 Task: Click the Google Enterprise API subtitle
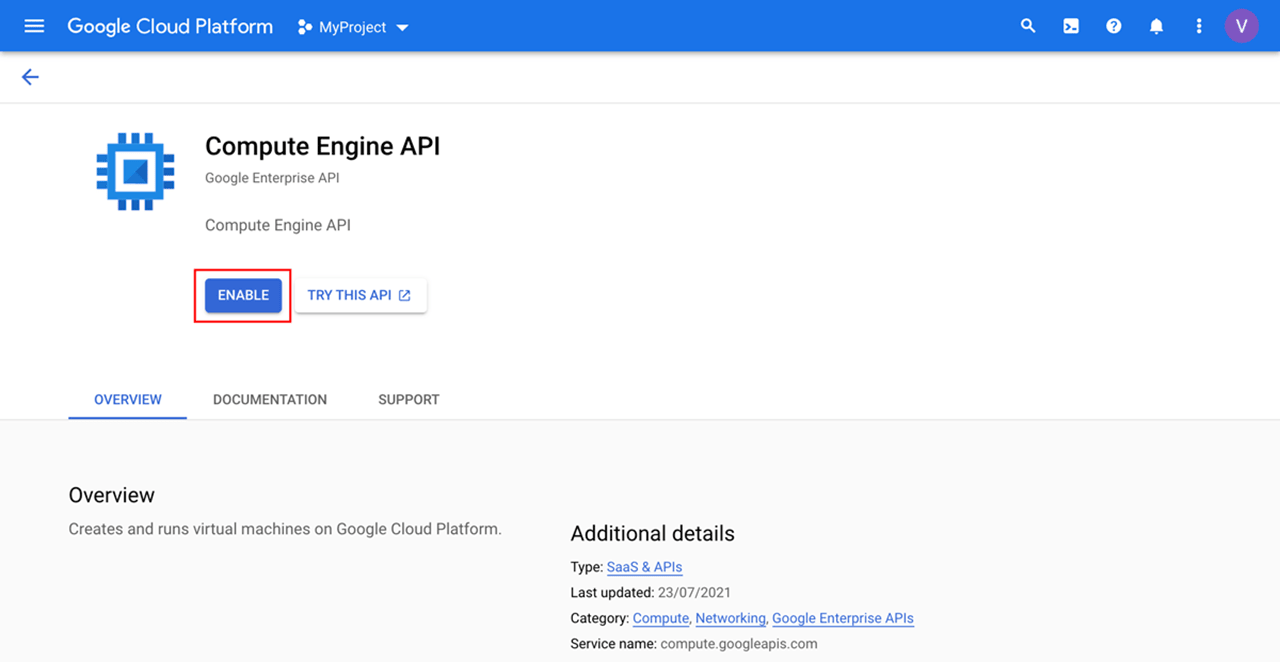(x=272, y=178)
